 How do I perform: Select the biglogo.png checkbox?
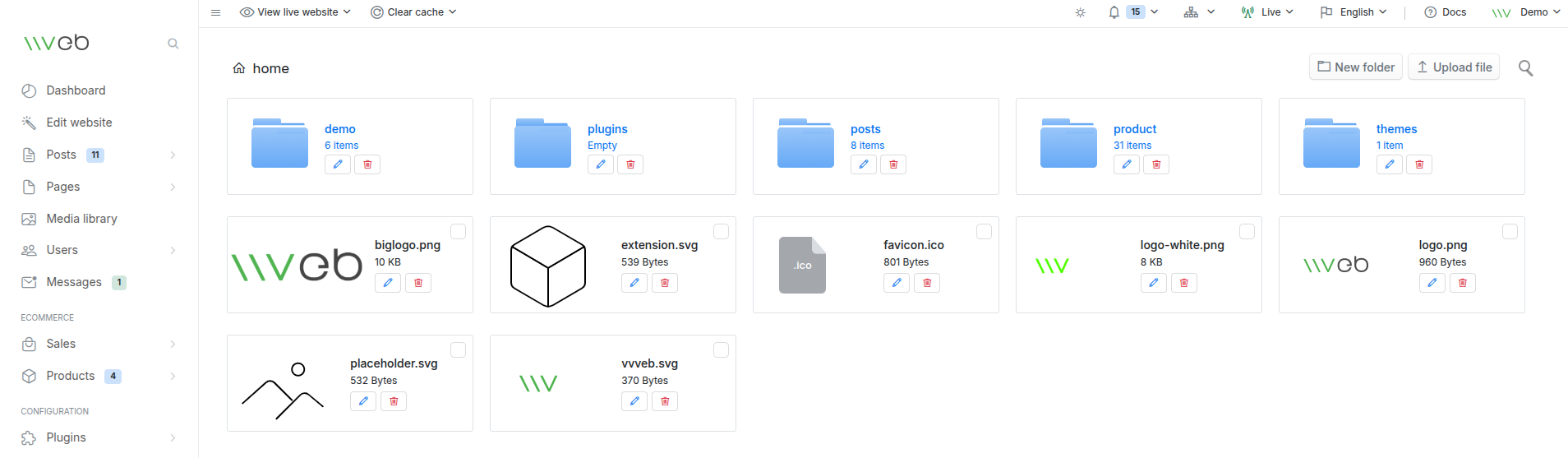tap(458, 232)
